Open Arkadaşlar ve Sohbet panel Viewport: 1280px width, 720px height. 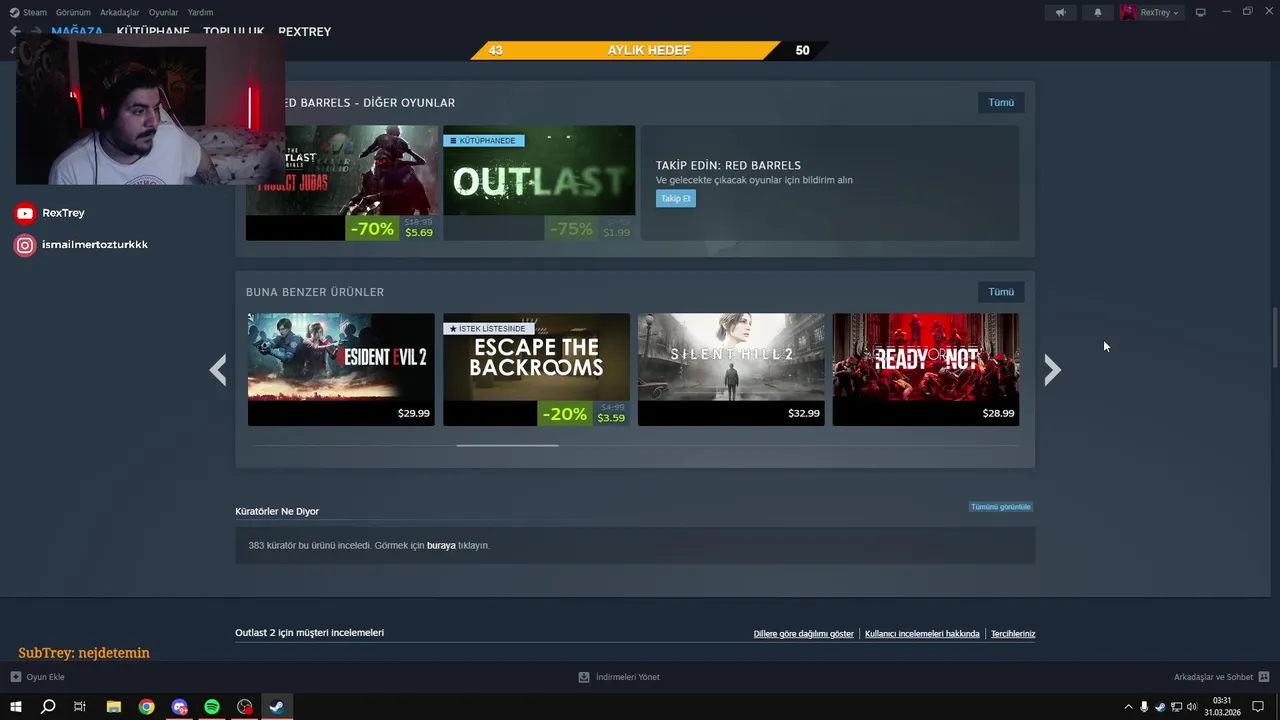(1221, 677)
